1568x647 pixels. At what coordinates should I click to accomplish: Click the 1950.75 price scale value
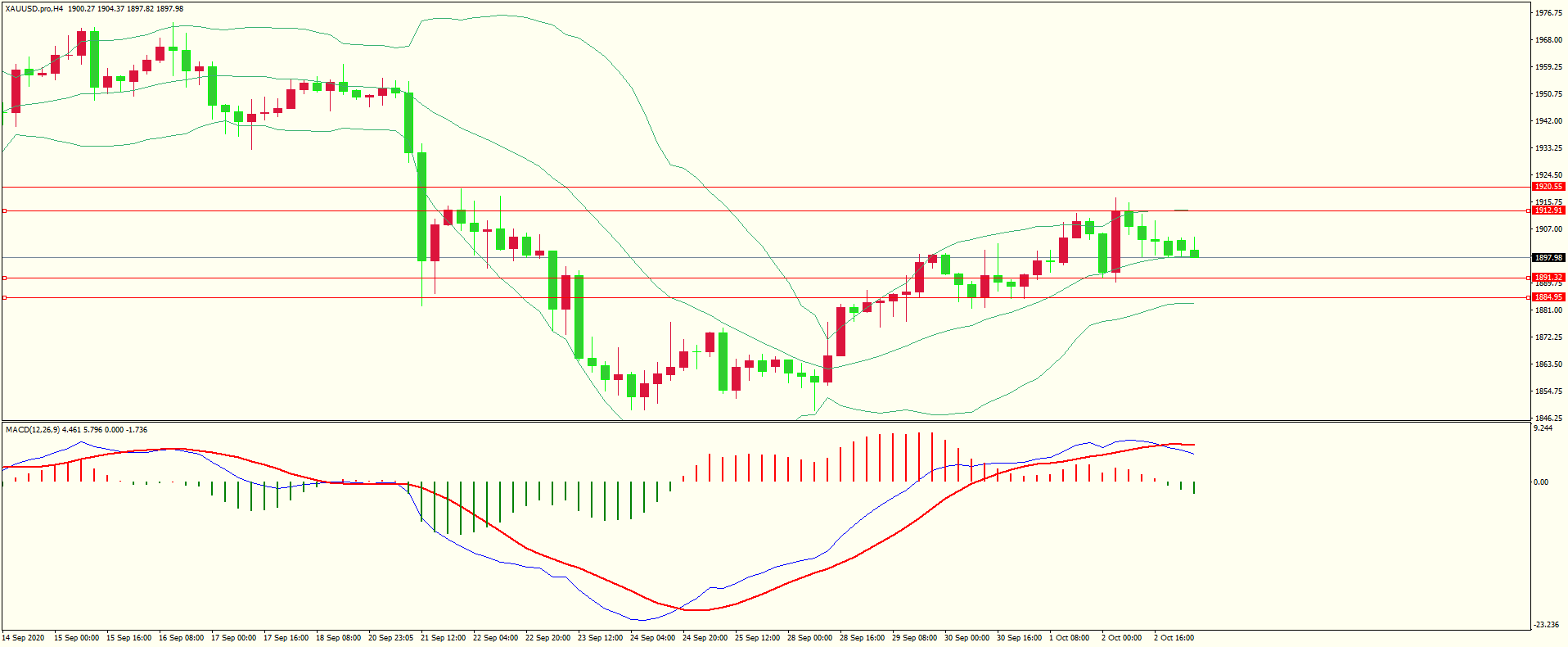coord(1548,94)
